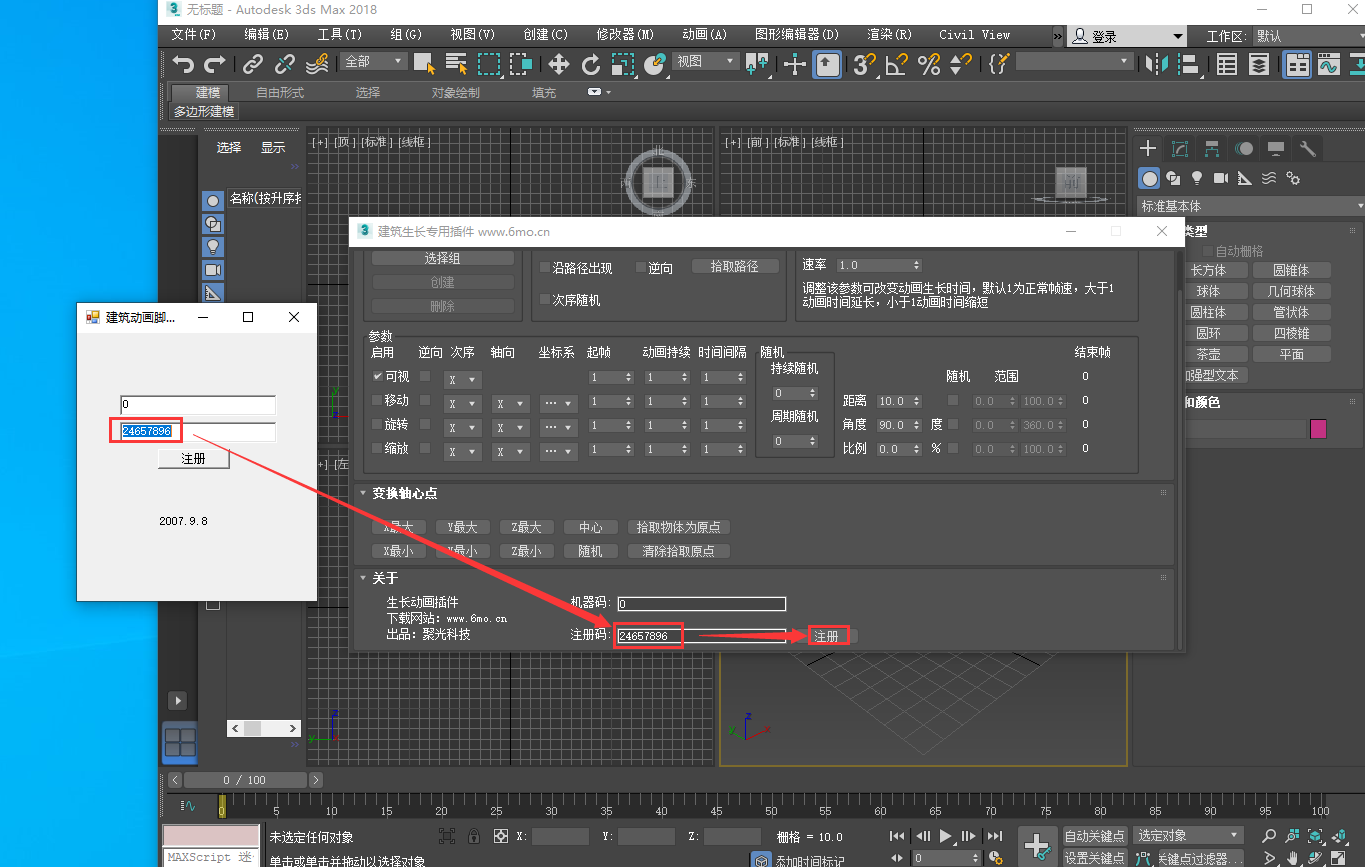1365x867 pixels.
Task: Pick the Rectangular Selection Region tool
Action: 488,64
